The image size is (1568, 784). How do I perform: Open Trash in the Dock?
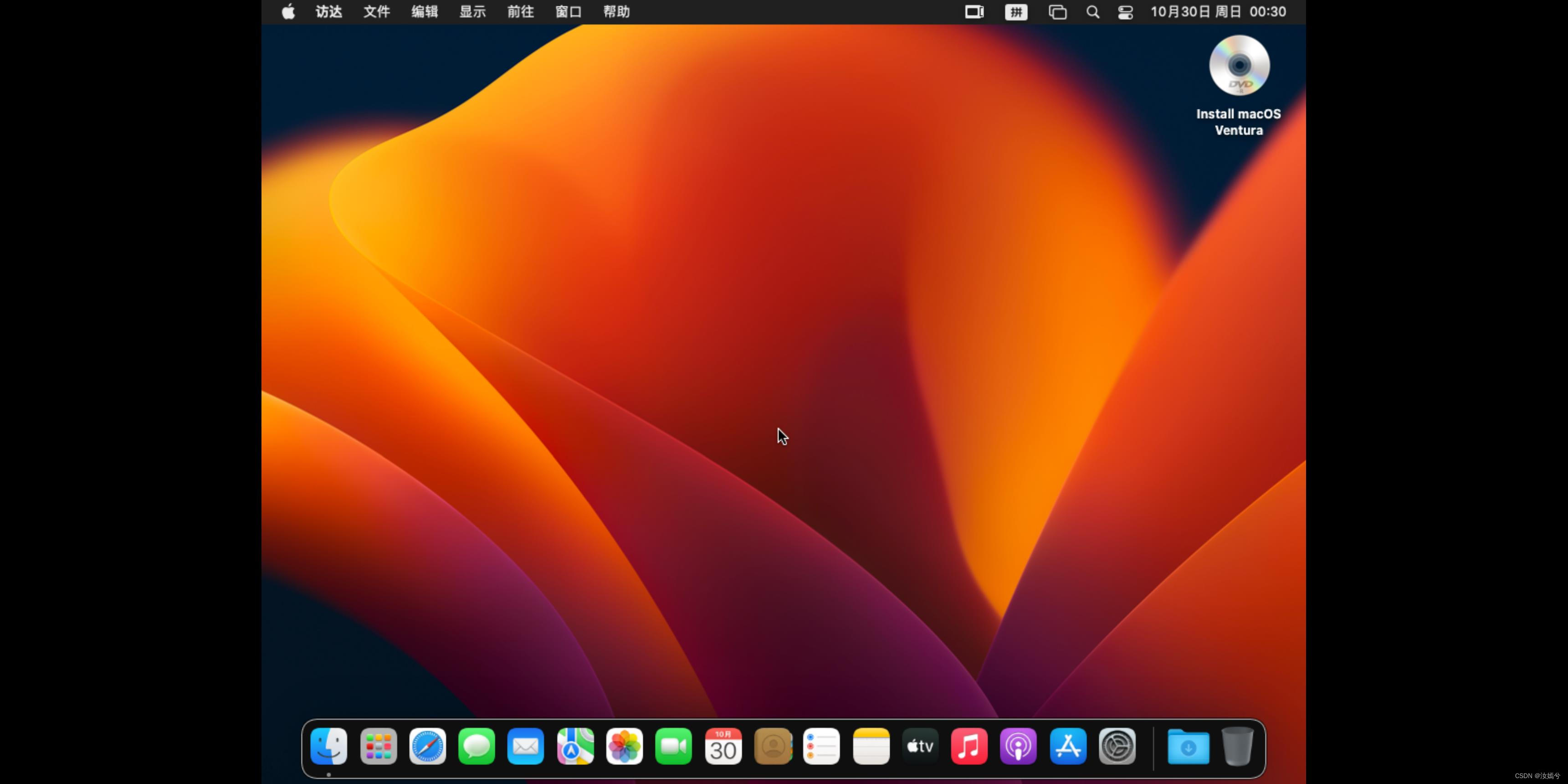click(x=1237, y=746)
